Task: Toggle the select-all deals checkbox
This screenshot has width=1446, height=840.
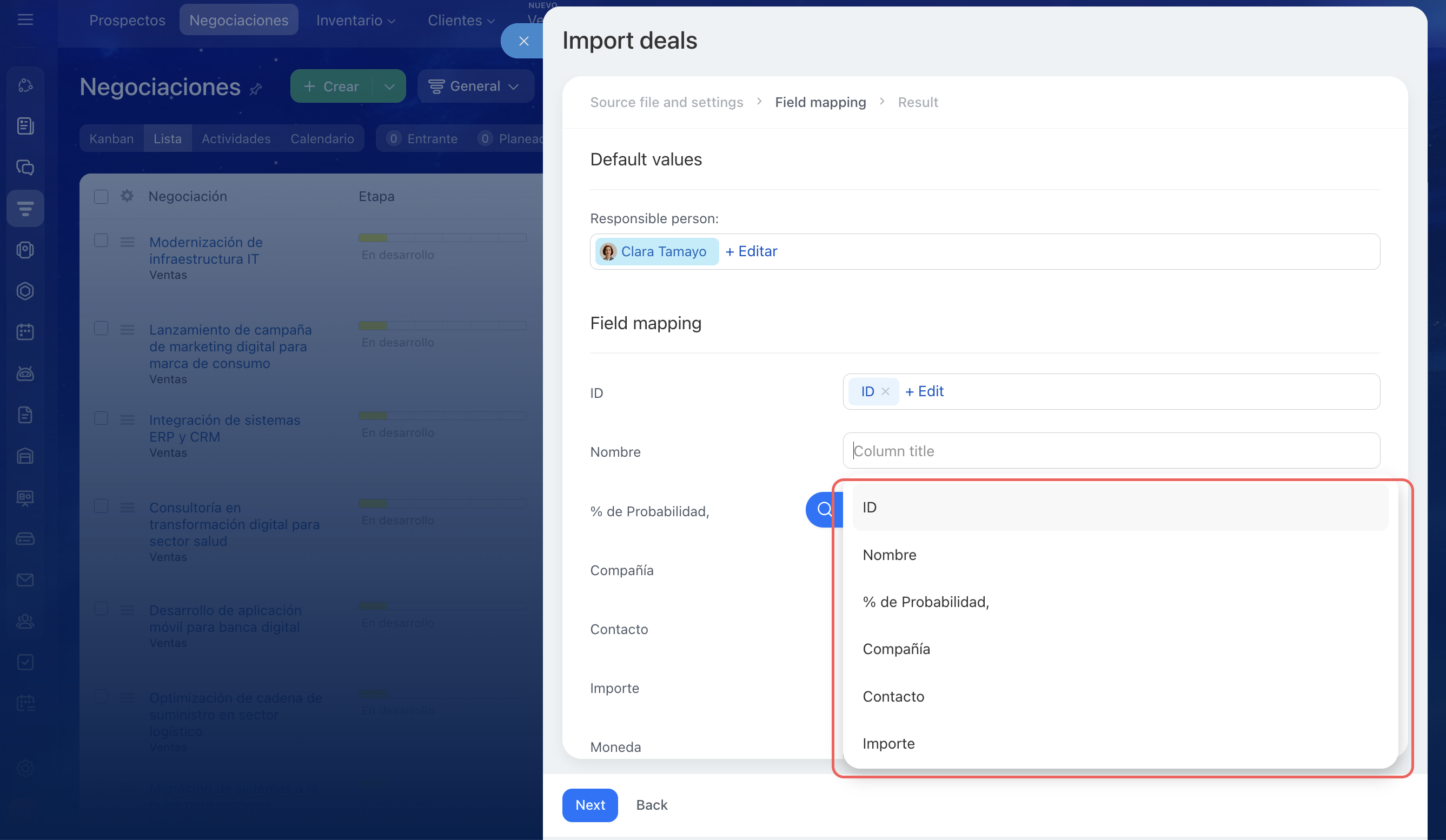Action: (x=101, y=197)
